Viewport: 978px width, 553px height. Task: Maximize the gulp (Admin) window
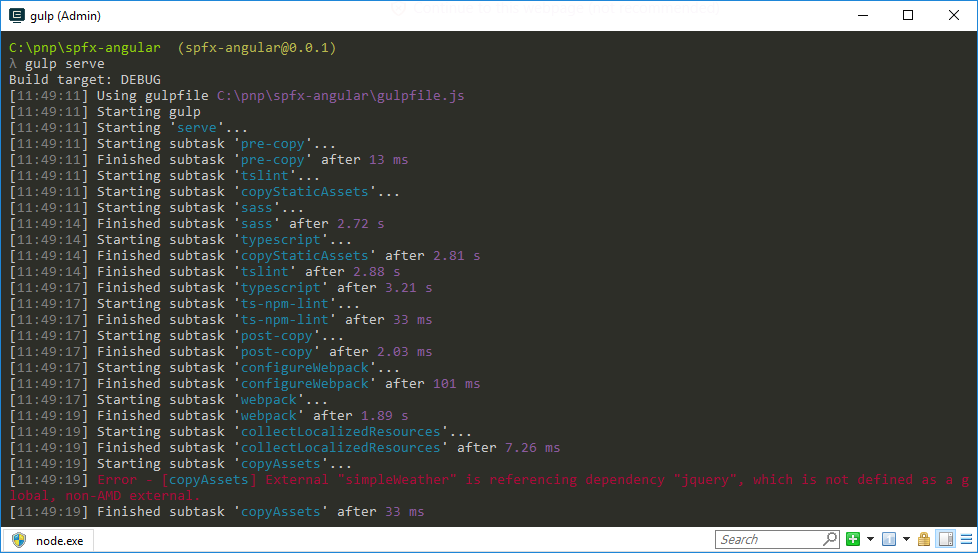[908, 15]
